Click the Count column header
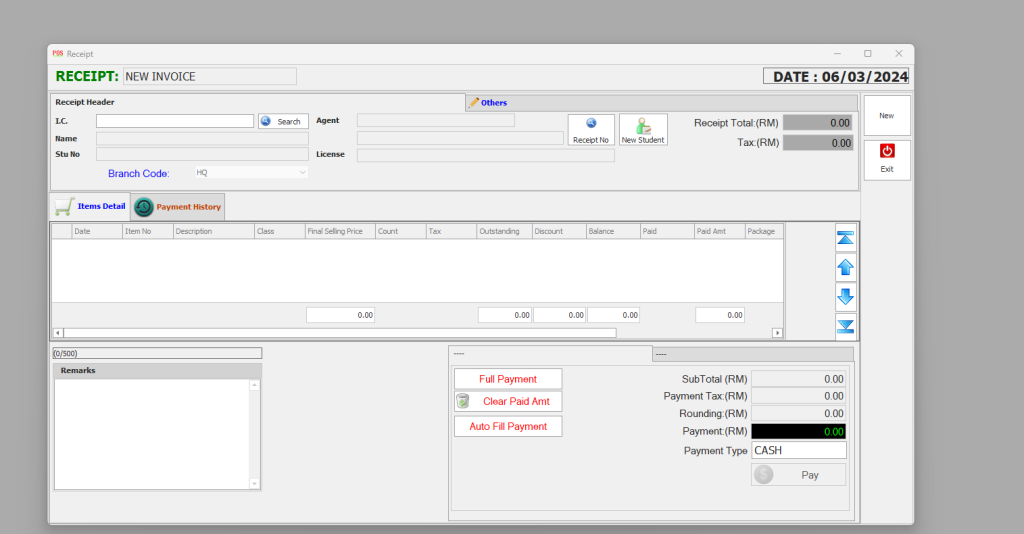 tap(401, 231)
